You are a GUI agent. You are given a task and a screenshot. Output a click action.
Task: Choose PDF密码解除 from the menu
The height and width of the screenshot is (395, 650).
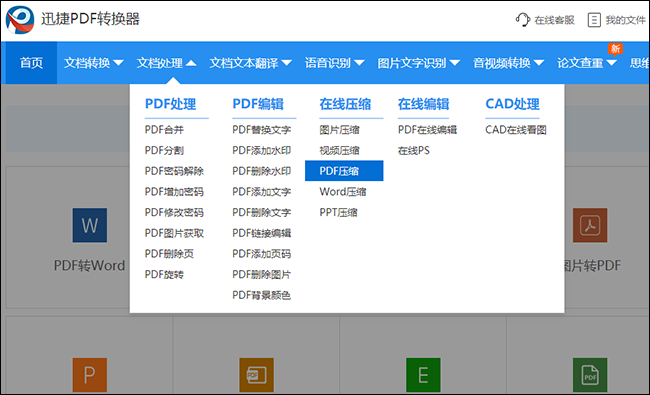[174, 171]
